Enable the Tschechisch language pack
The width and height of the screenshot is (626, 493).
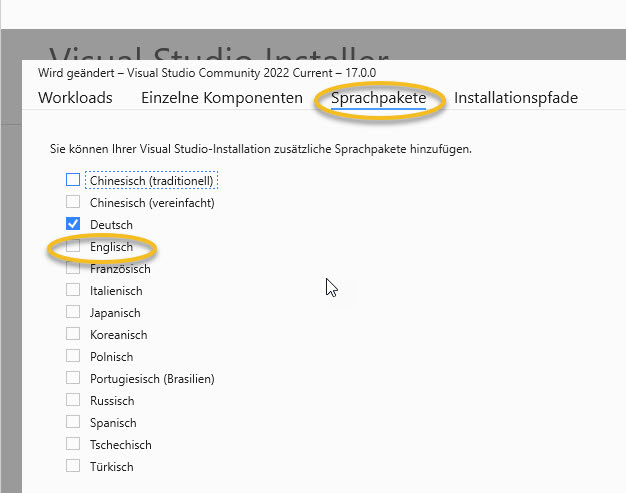[x=73, y=444]
